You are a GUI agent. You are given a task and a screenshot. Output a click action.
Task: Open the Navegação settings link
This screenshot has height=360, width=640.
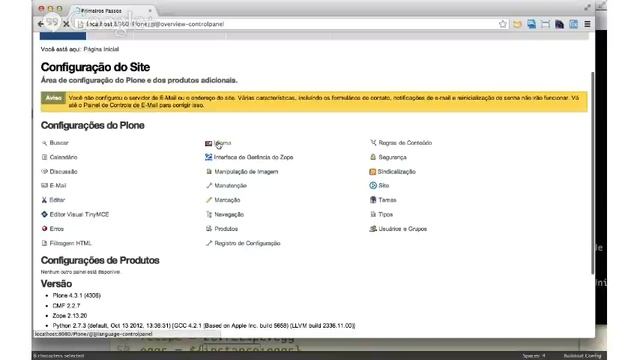tap(229, 214)
